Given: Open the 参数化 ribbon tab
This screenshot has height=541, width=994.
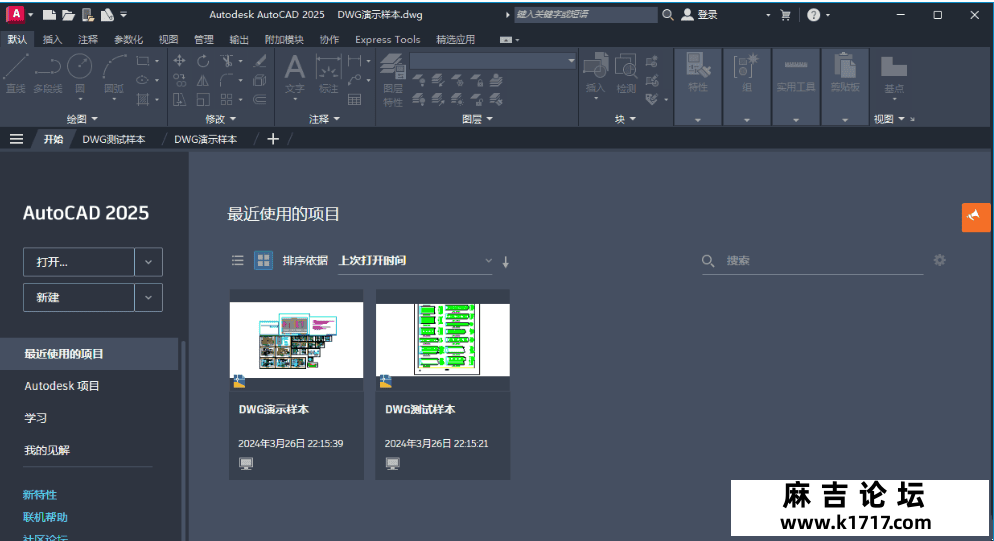Looking at the screenshot, I should click(128, 39).
